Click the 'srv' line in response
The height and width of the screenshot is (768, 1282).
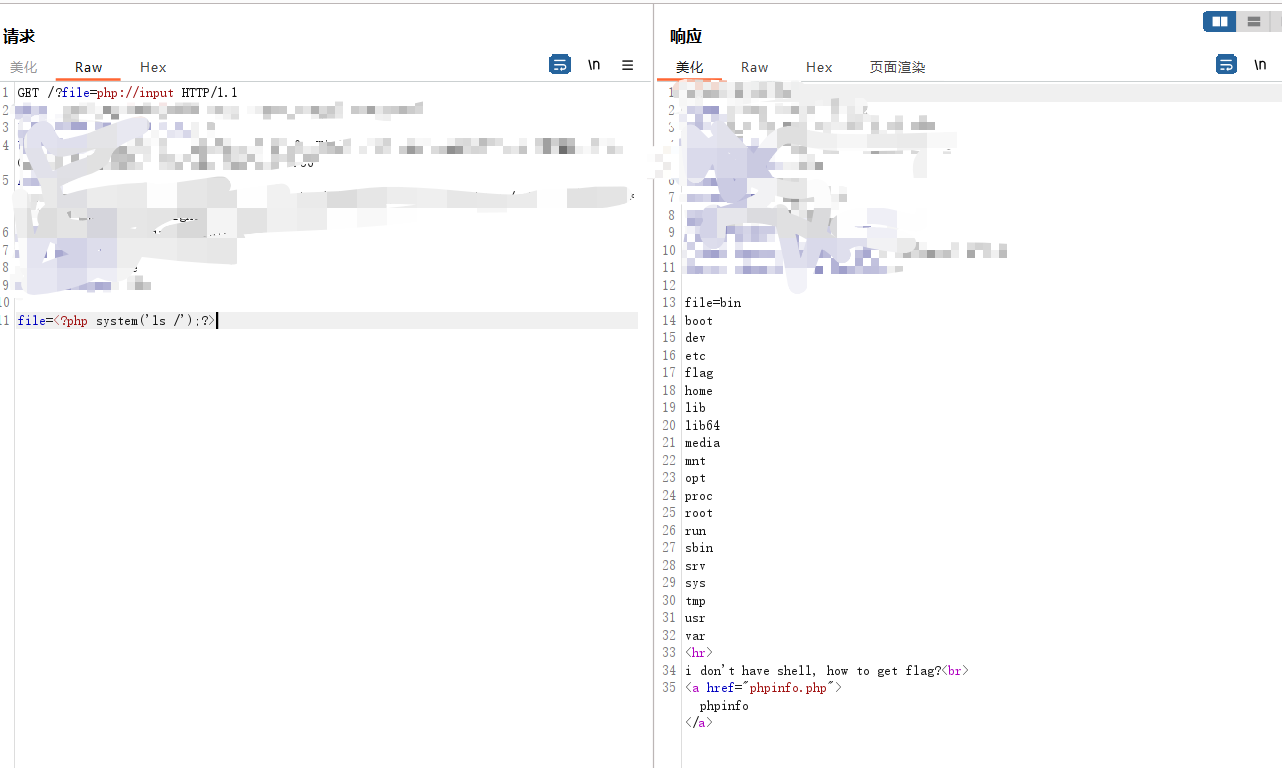pos(695,566)
